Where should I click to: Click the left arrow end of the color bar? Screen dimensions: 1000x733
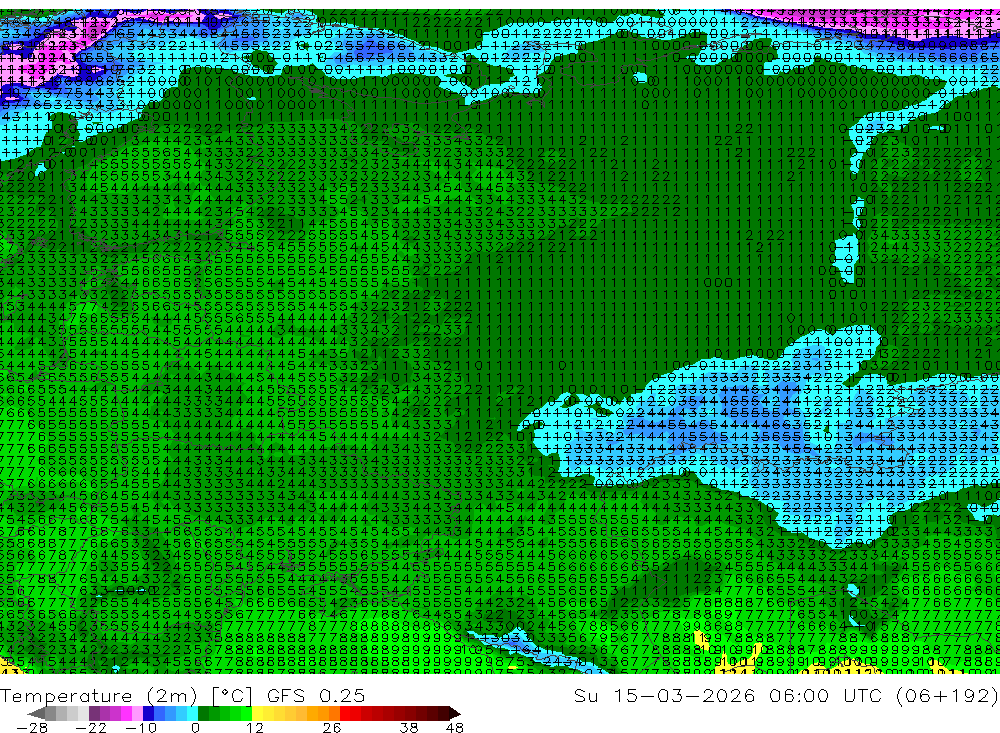(x=36, y=713)
